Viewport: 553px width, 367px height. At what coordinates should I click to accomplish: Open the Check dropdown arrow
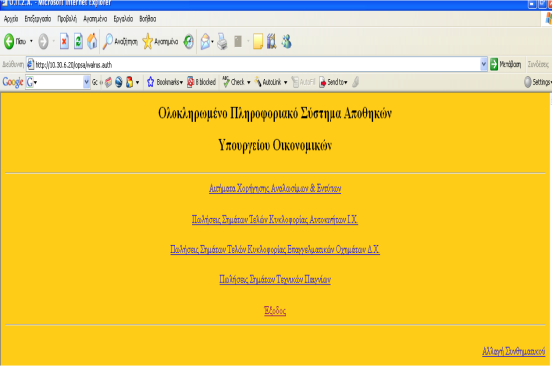click(249, 82)
